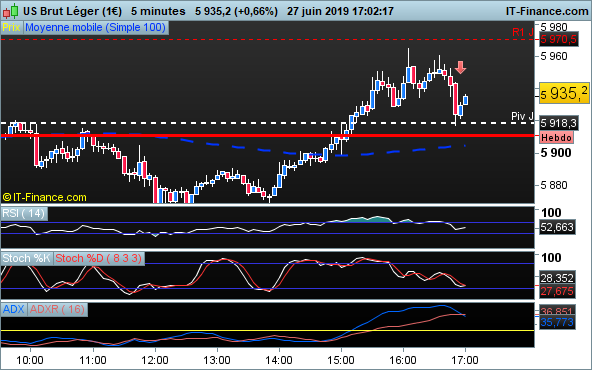
Task: Click the Stochastic scale label 100
Action: tap(551, 258)
